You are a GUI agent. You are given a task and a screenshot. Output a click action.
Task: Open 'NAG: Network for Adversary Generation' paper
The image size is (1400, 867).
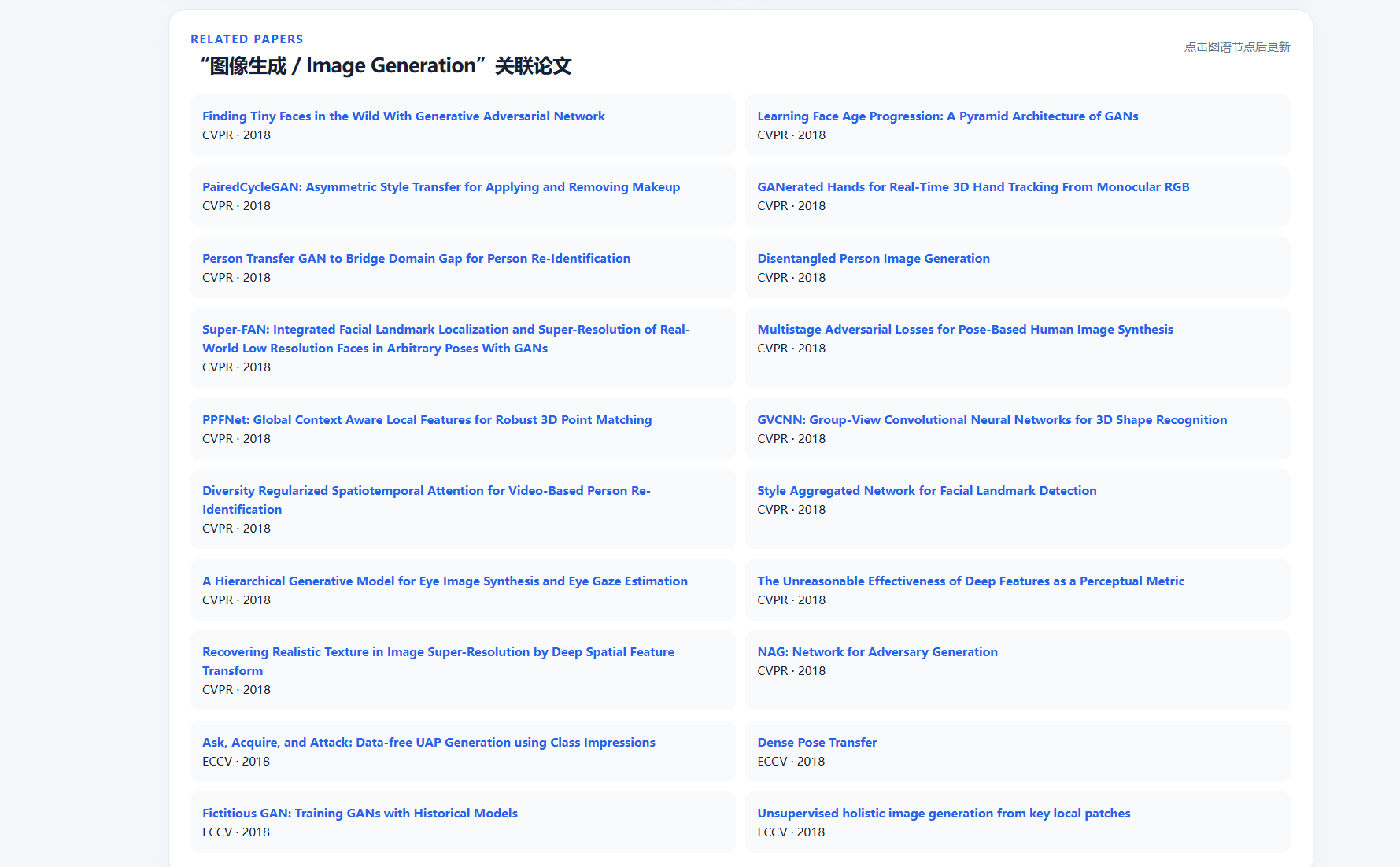point(877,652)
